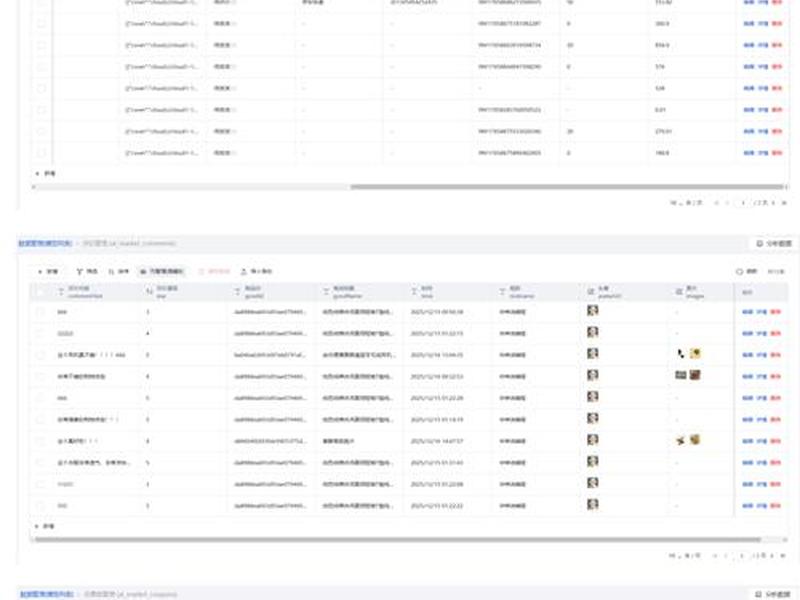800x600 pixels.
Task: Click the red action link in upper table's last row
Action: [x=777, y=153]
